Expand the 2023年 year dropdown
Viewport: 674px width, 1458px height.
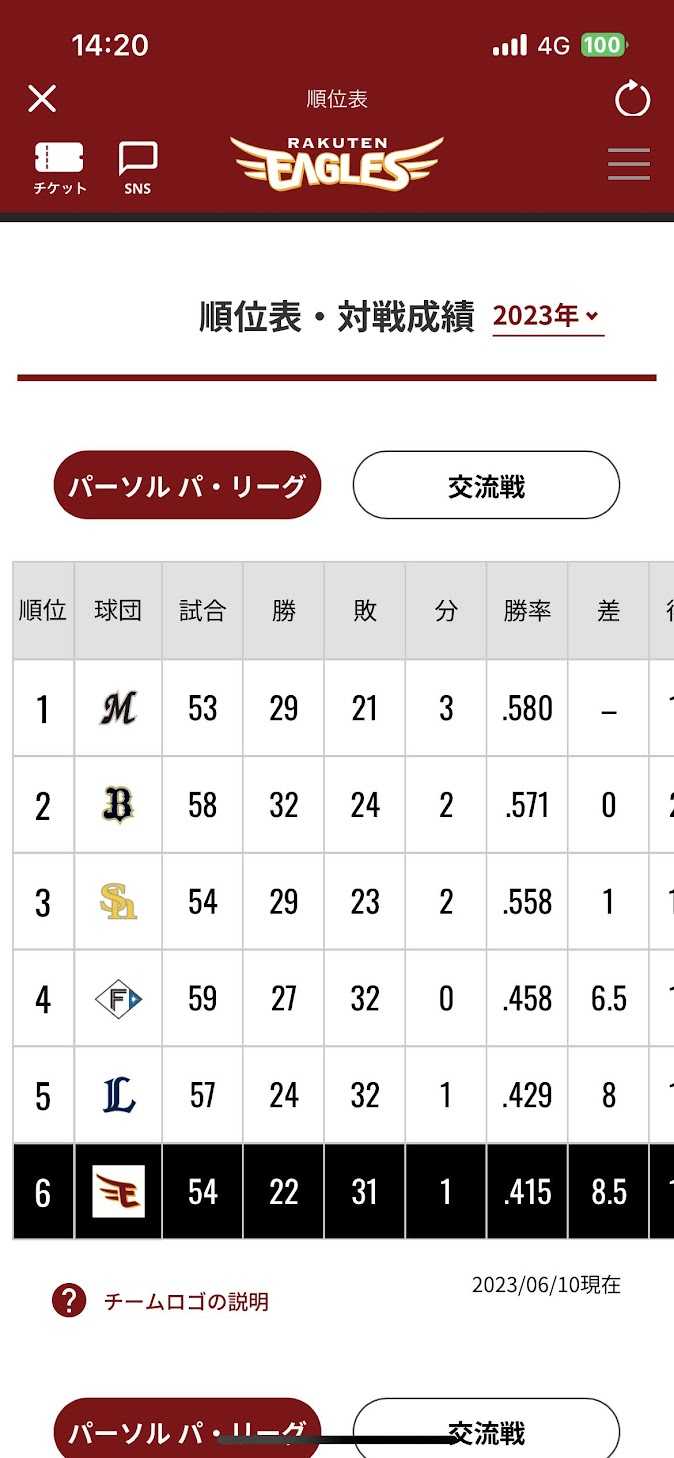pos(548,317)
